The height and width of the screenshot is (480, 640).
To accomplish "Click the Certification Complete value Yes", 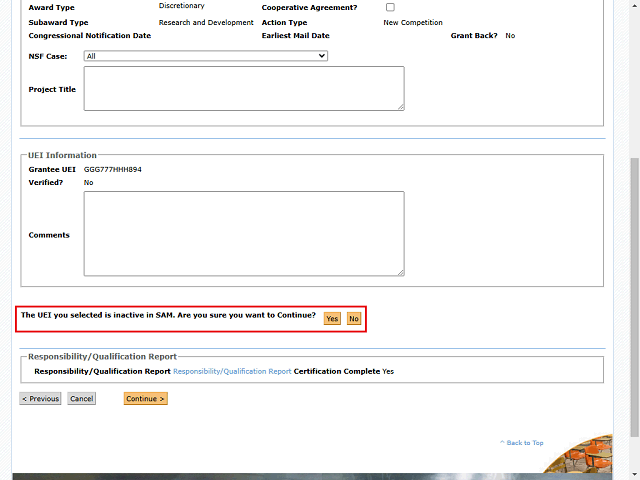I will tap(388, 371).
